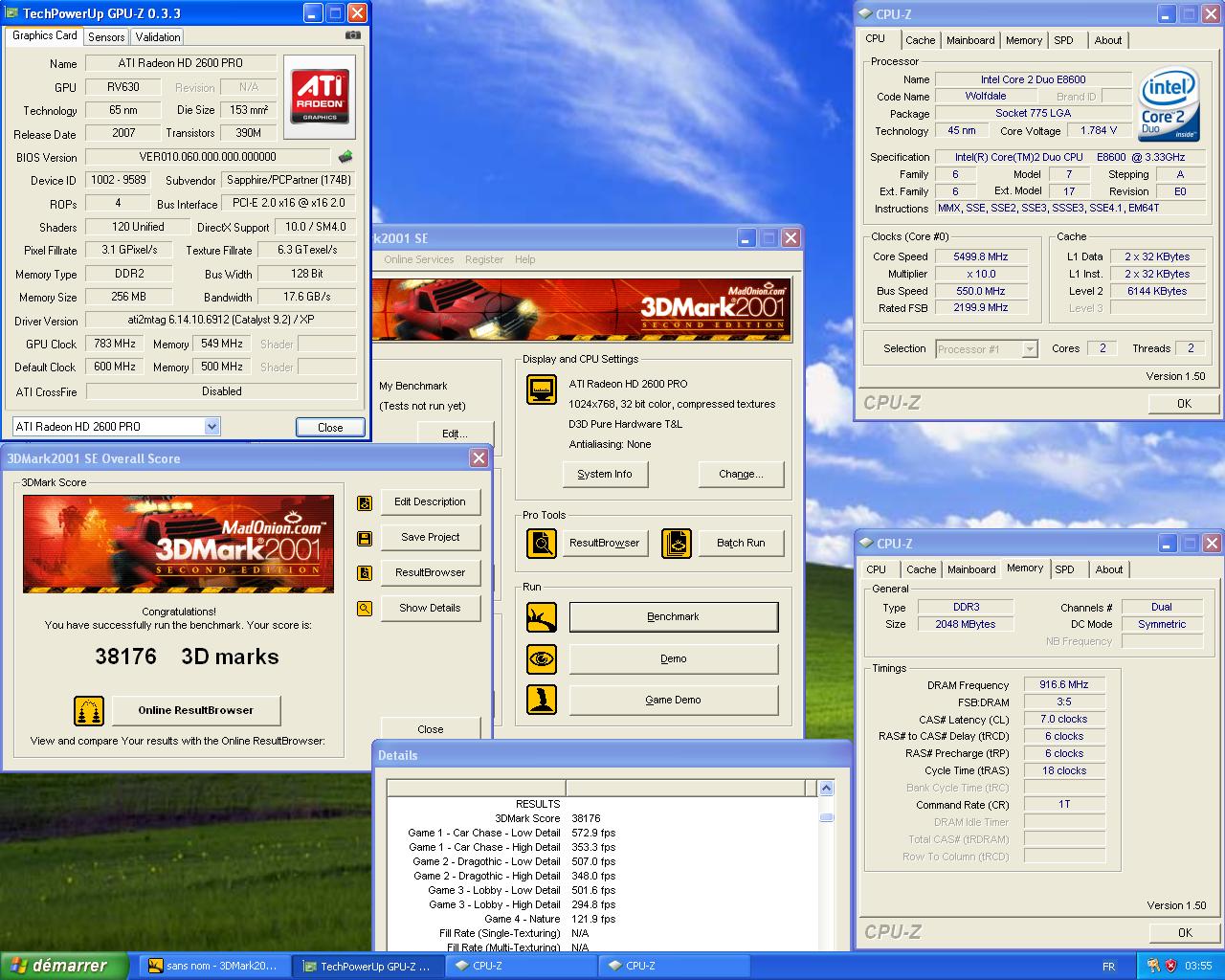Viewport: 1225px width, 980px height.
Task: Open the About tab in top CPU-Z window
Action: pos(1108,40)
